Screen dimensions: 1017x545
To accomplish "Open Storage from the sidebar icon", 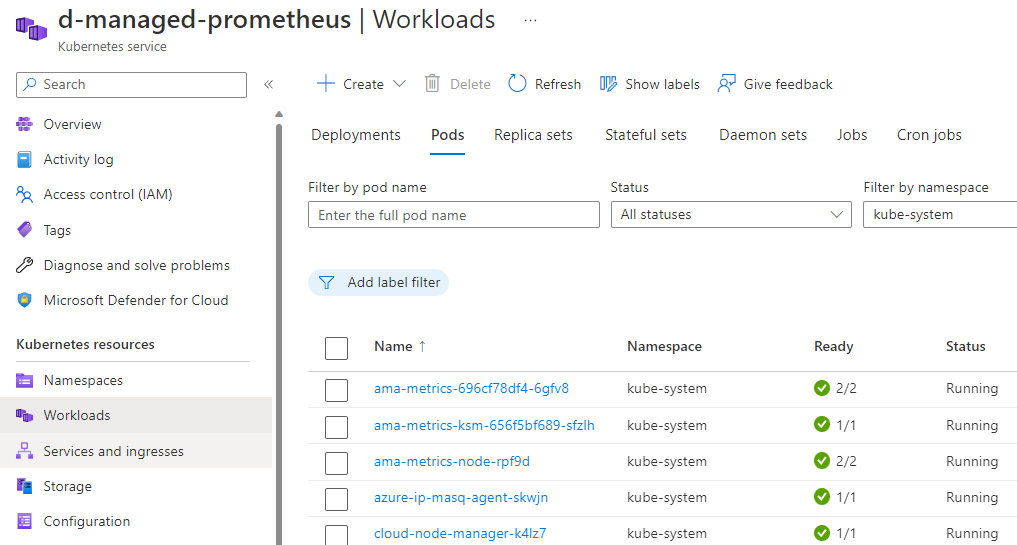I will pyautogui.click(x=25, y=486).
